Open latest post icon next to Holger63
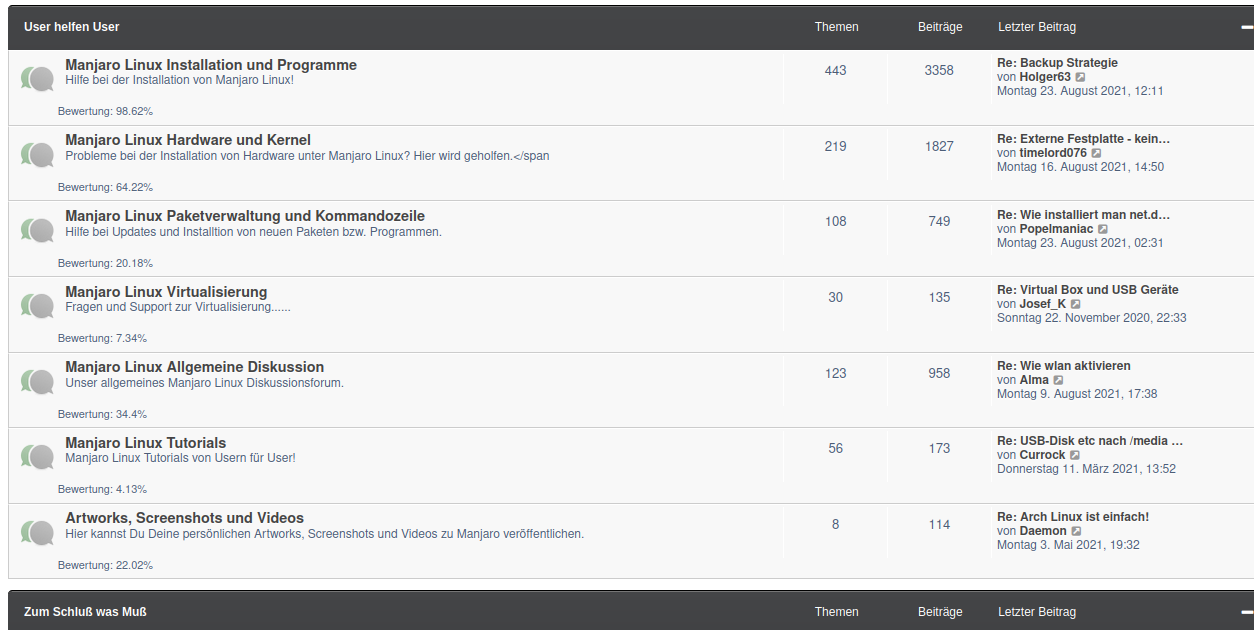The image size is (1254, 630). [1080, 77]
